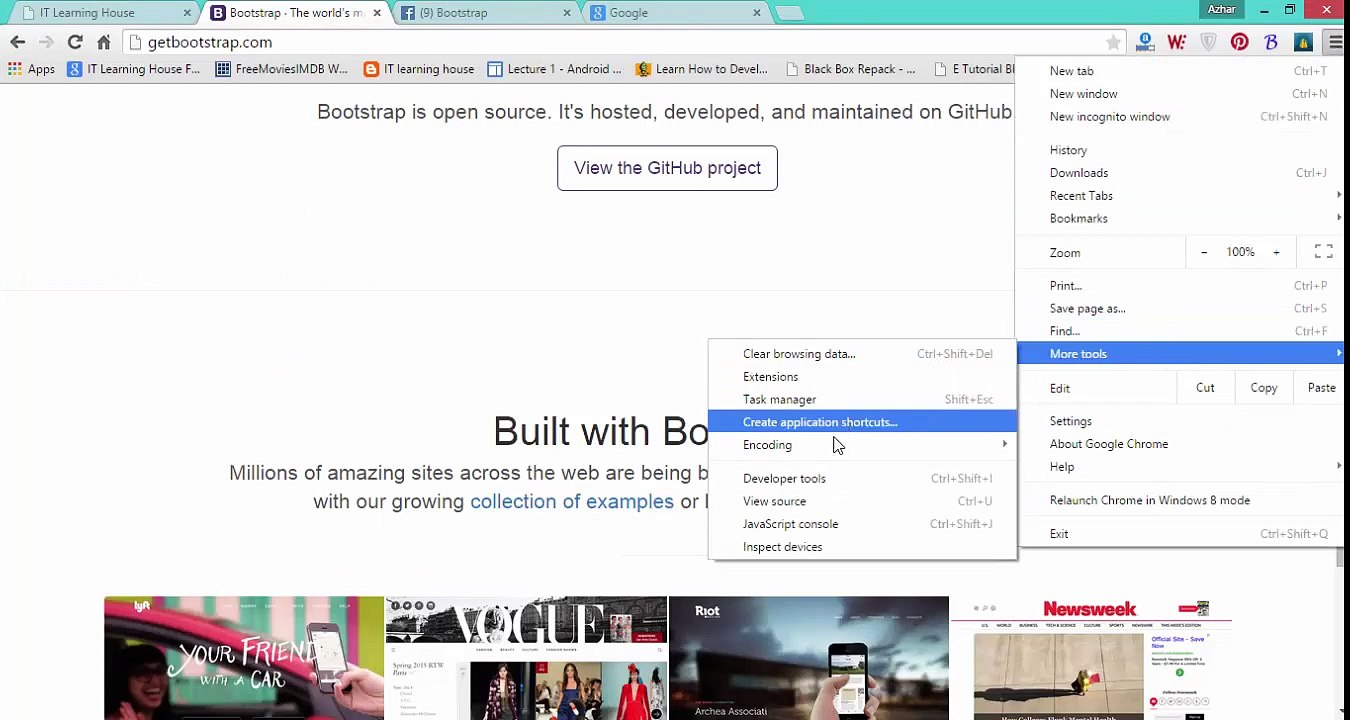This screenshot has width=1350, height=720.
Task: Click the blue 'a' ruler extension icon
Action: (1145, 42)
